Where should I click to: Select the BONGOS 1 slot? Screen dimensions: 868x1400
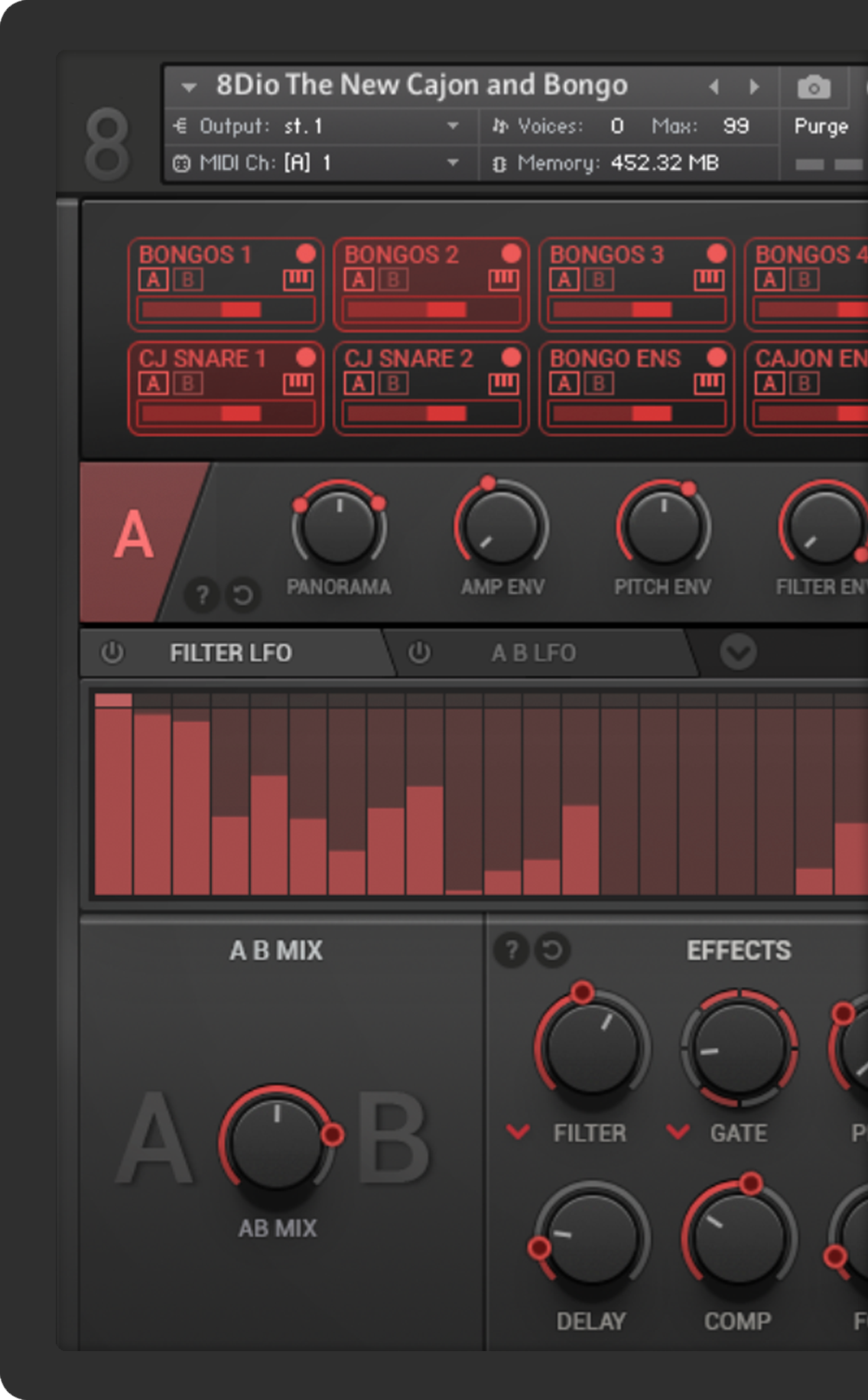click(226, 284)
